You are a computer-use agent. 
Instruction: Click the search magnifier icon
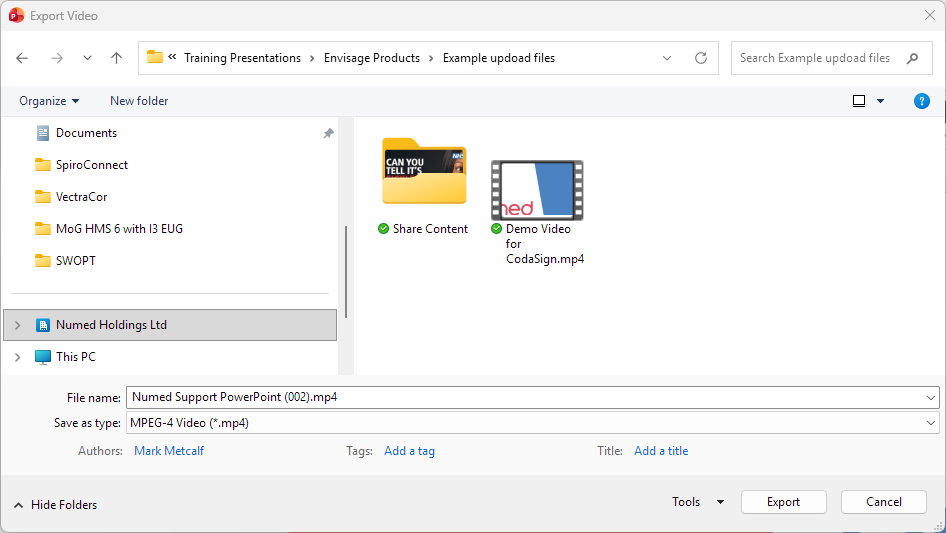pyautogui.click(x=912, y=58)
